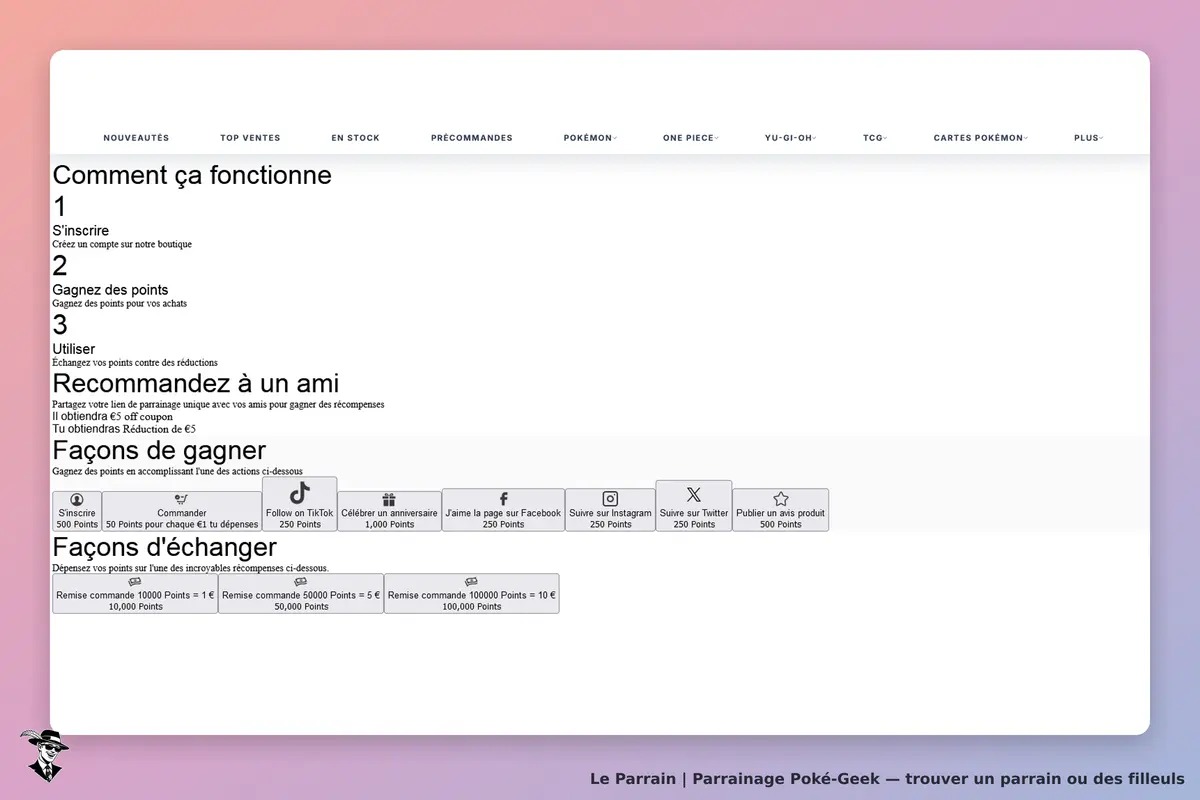The width and height of the screenshot is (1200, 800).
Task: Click the Follow on TikTok label
Action: [300, 513]
